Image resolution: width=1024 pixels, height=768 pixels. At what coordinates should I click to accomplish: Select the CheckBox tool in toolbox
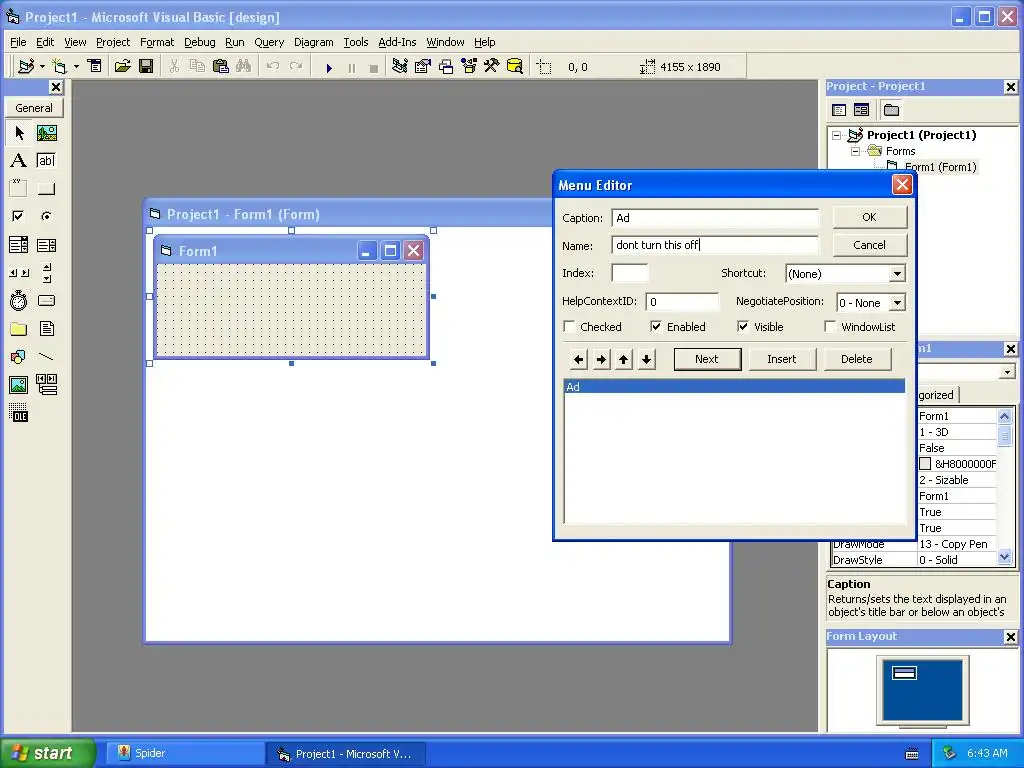coord(19,216)
